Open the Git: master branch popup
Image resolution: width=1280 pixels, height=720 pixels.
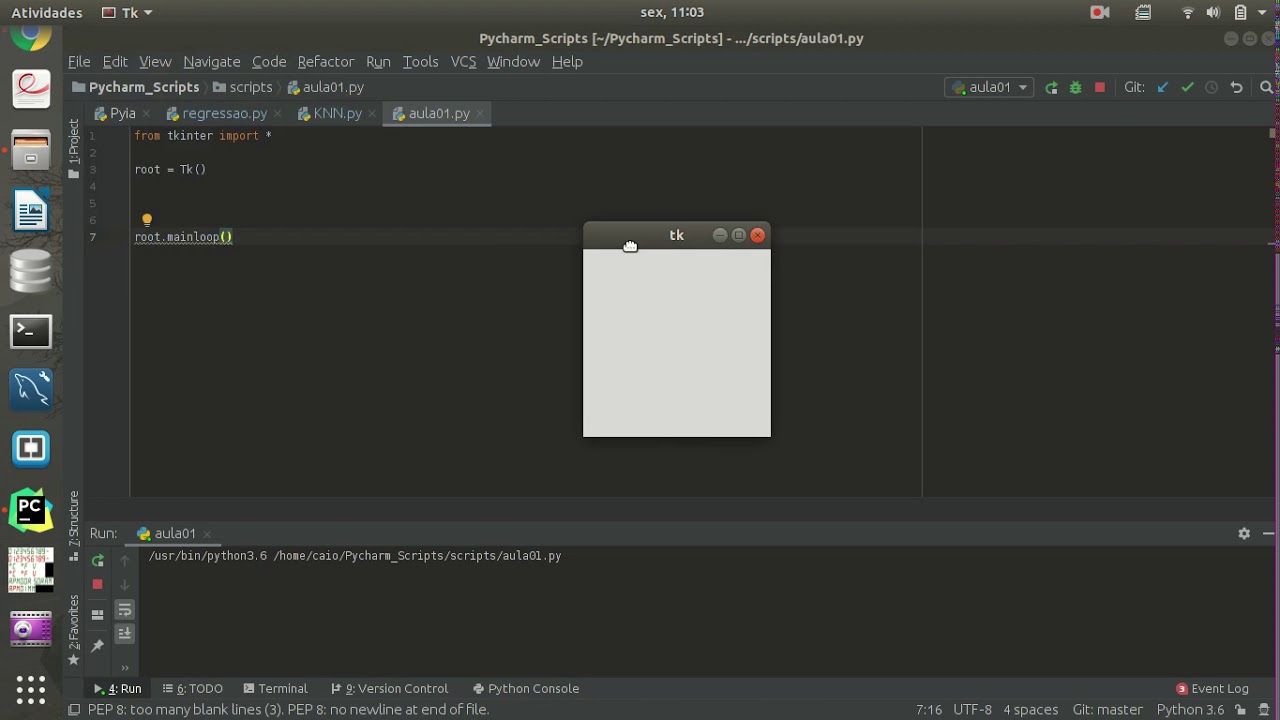[x=1107, y=710]
